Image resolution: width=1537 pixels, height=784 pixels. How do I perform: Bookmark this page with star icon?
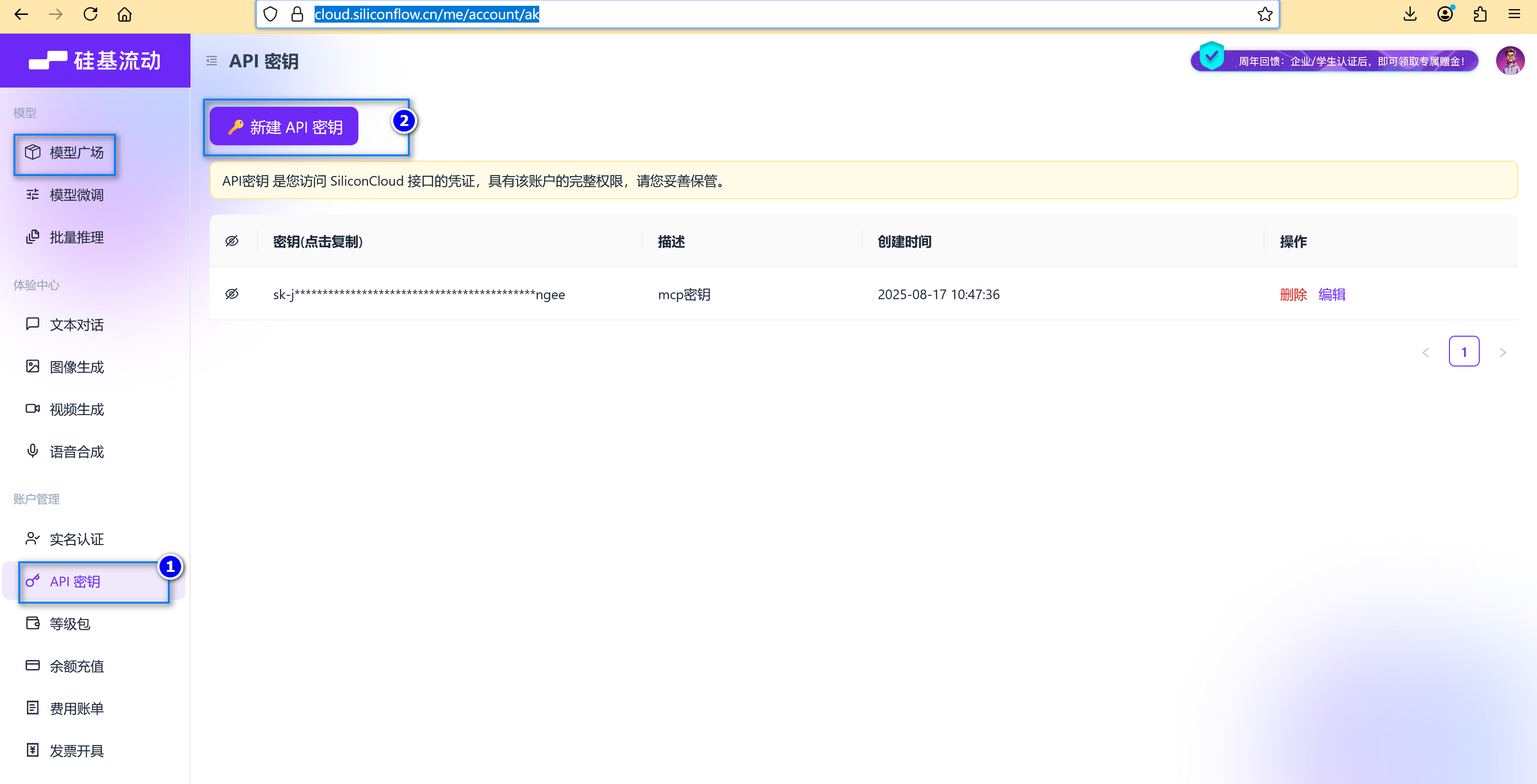(1264, 14)
